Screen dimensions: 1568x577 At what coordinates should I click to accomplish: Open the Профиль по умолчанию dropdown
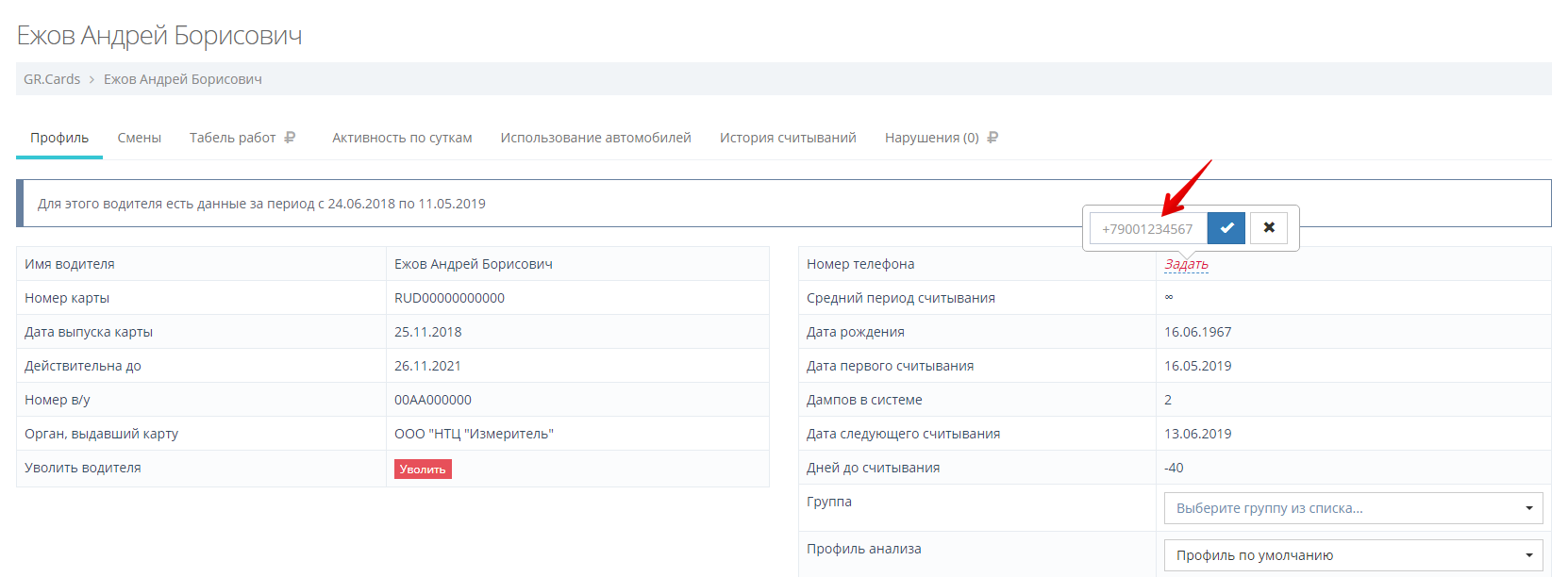pyautogui.click(x=1354, y=555)
